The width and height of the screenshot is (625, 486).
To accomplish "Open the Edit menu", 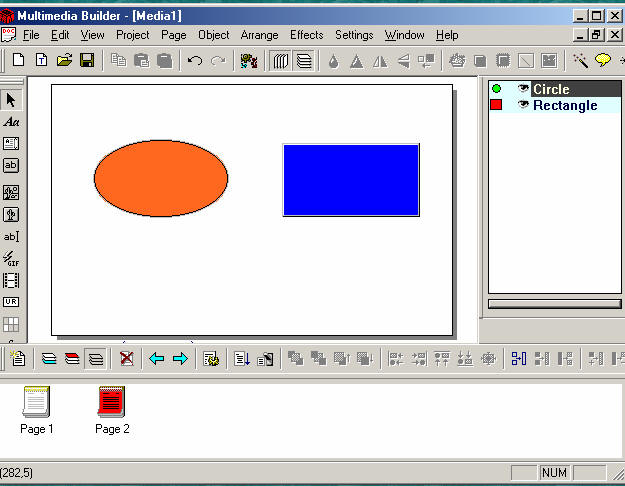I will pos(60,35).
